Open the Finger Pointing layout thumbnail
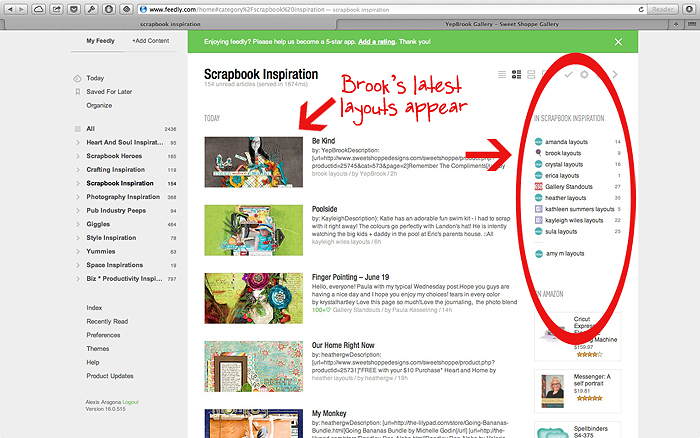700x438 pixels. (254, 298)
